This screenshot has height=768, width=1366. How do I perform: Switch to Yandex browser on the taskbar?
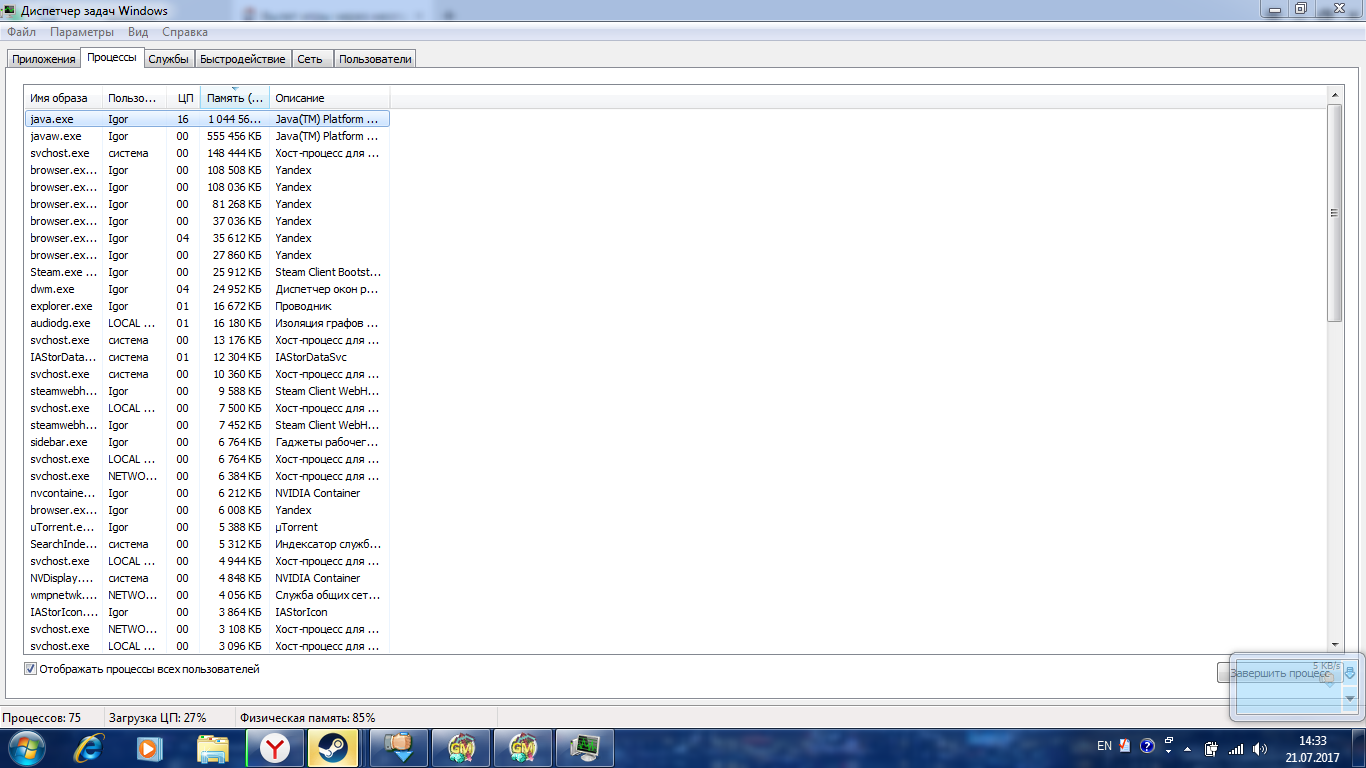pyautogui.click(x=275, y=748)
